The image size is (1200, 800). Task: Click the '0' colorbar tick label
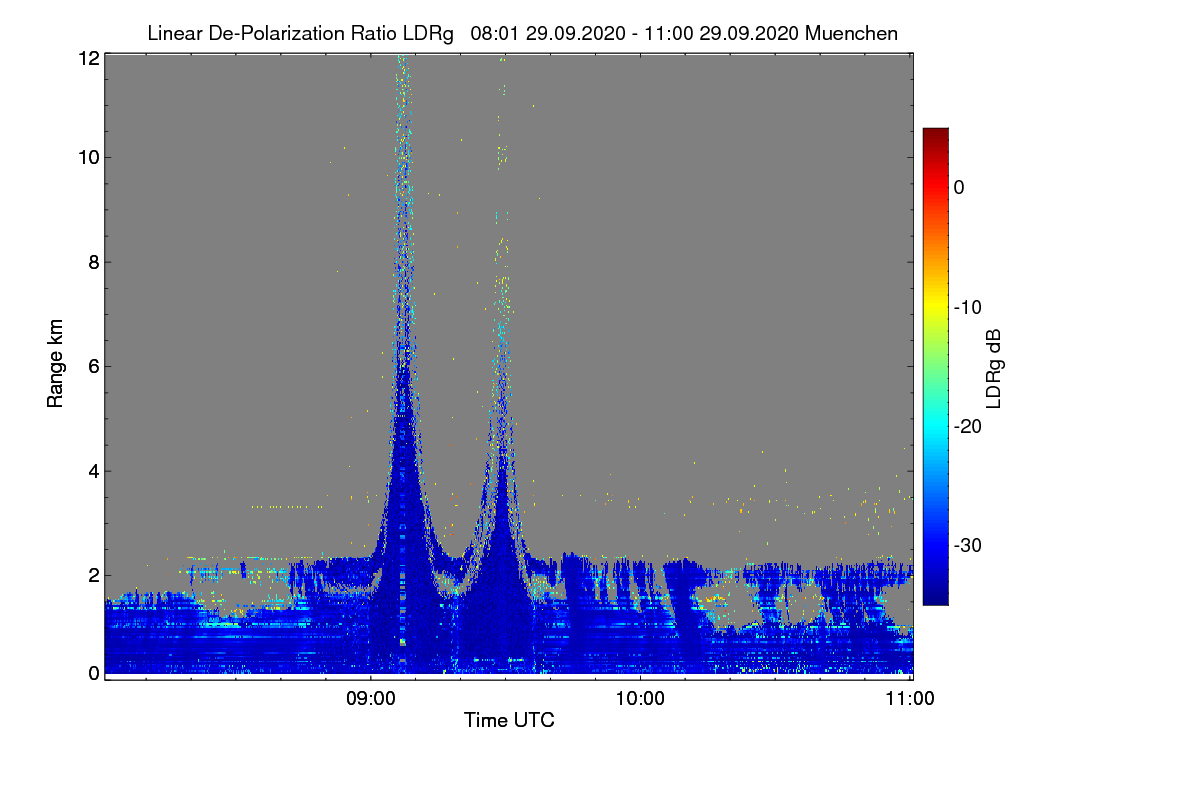959,187
